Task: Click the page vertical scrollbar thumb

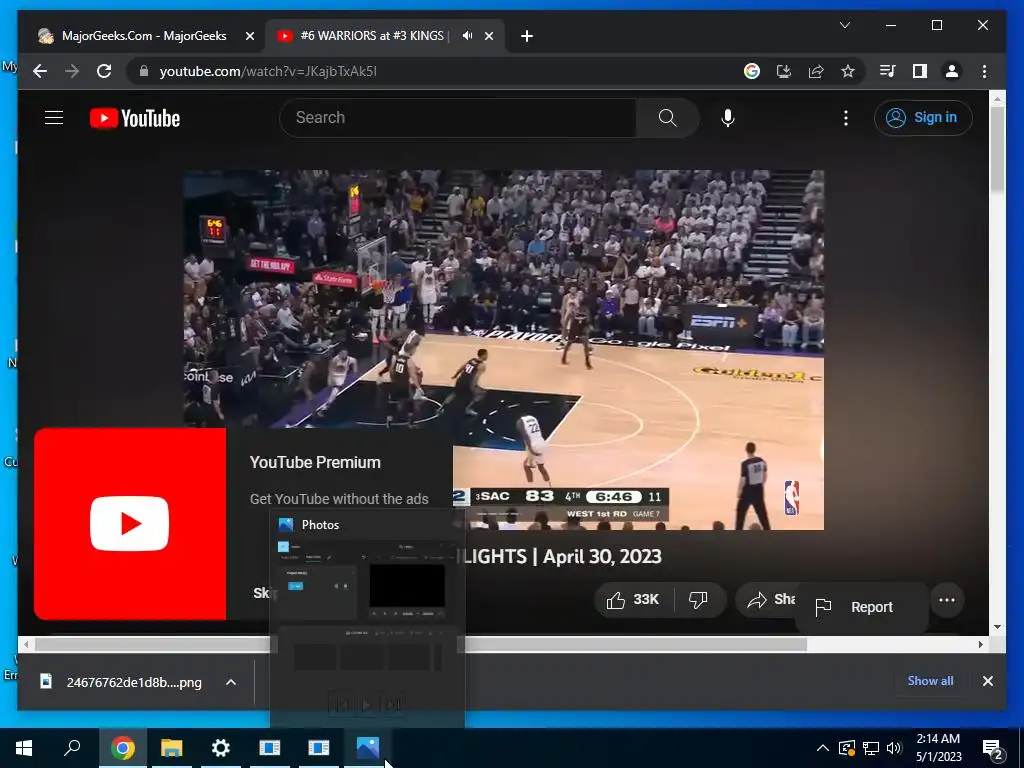Action: (x=997, y=150)
